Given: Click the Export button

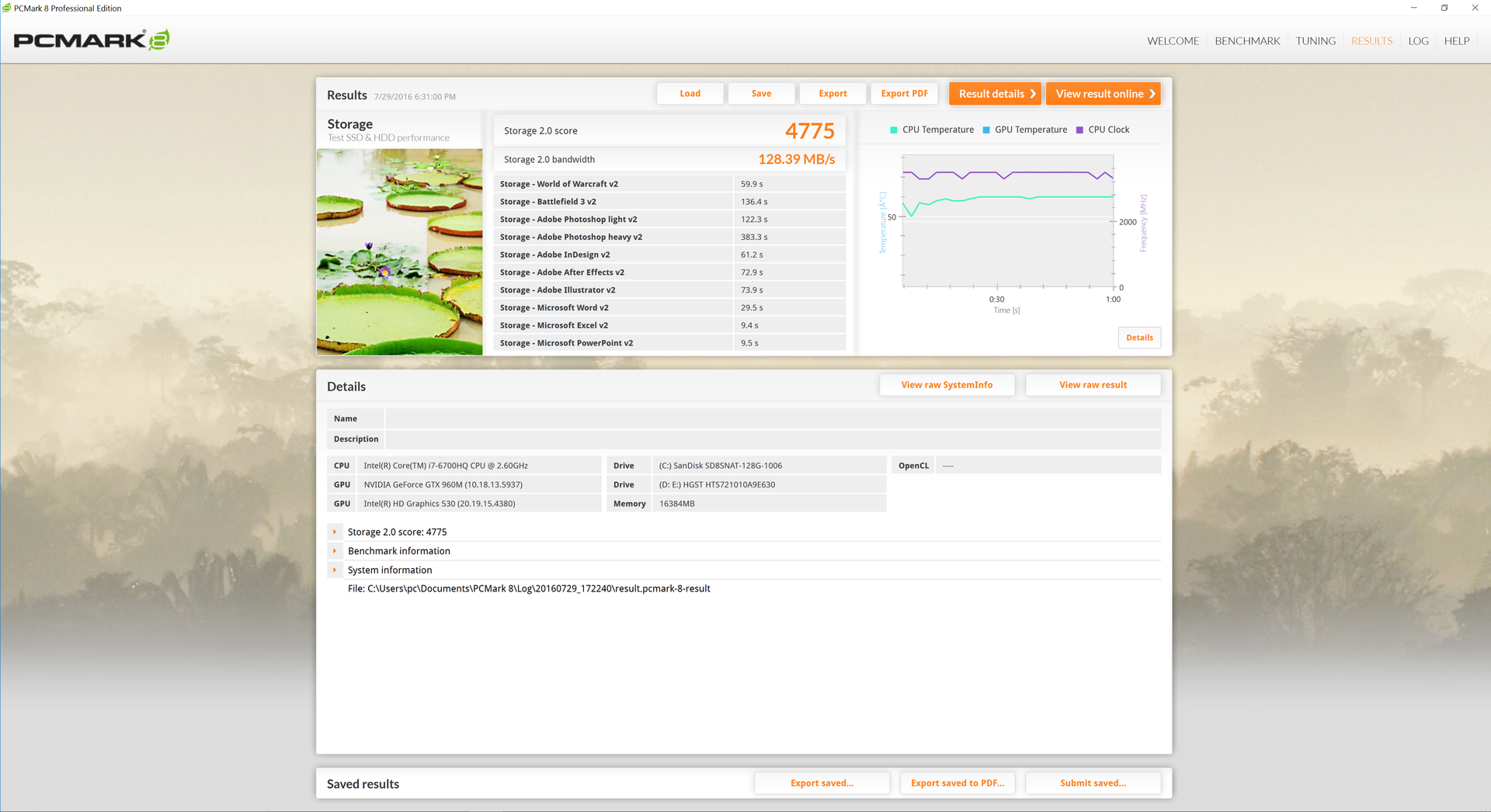Looking at the screenshot, I should (x=833, y=93).
